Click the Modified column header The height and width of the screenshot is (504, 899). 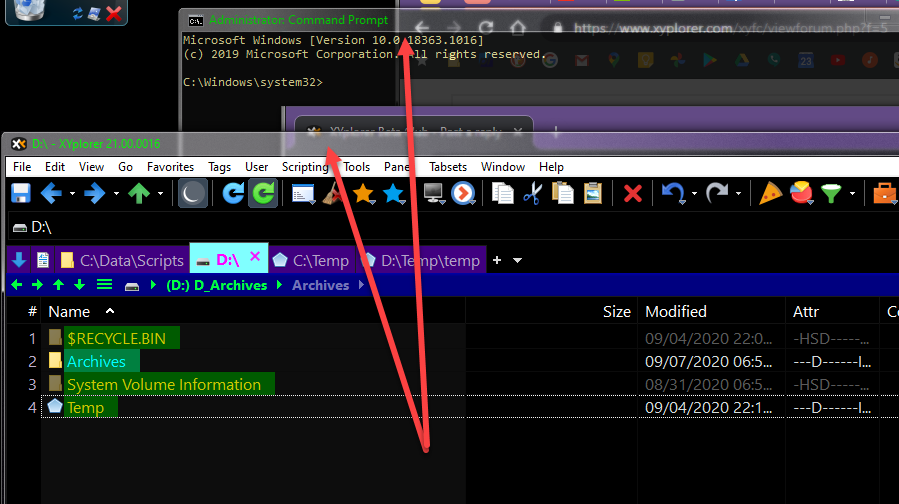click(676, 312)
